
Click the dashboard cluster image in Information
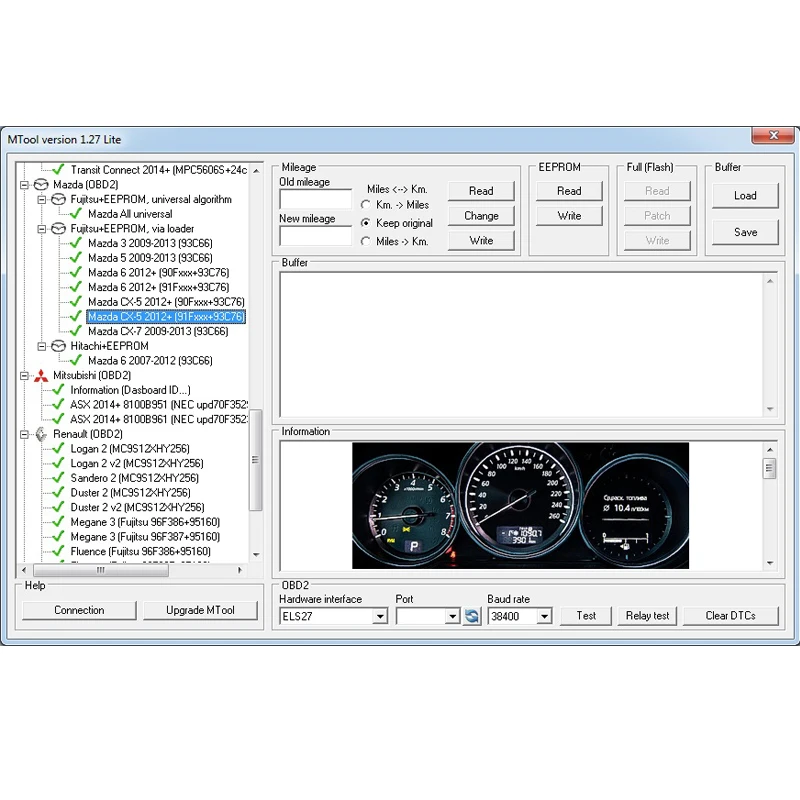click(520, 505)
